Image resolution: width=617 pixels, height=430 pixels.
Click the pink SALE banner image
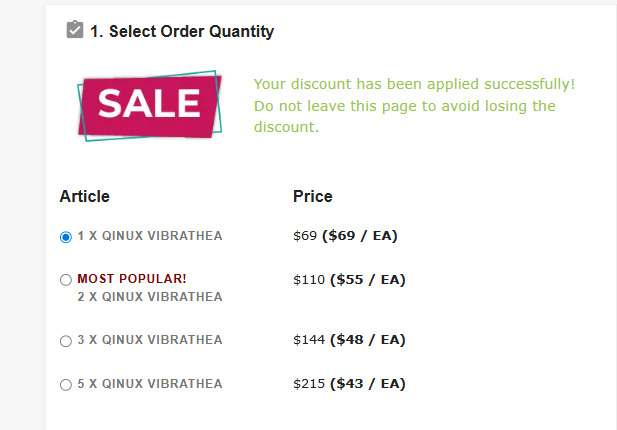pos(149,104)
